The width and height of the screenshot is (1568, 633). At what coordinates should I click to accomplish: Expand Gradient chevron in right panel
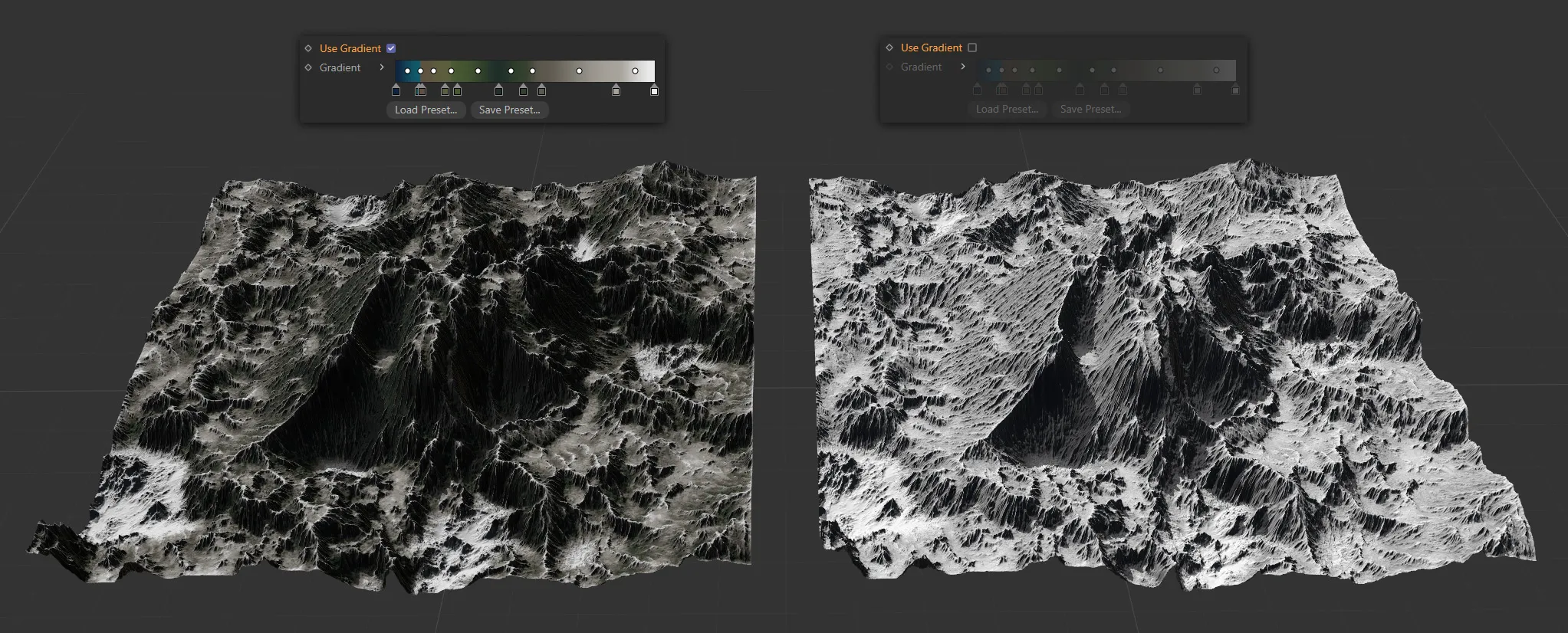click(x=963, y=67)
